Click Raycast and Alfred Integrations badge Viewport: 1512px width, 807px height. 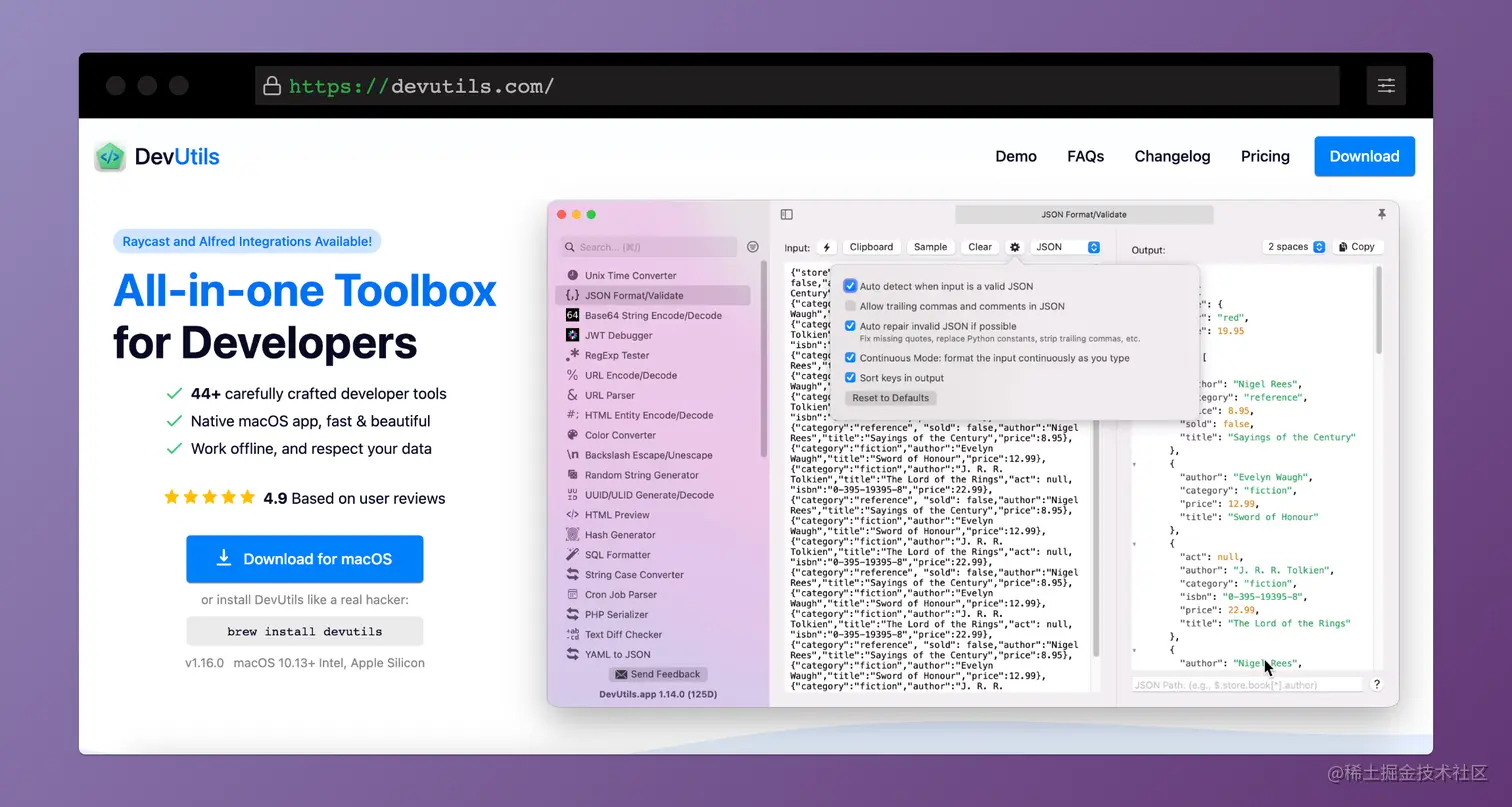click(247, 241)
